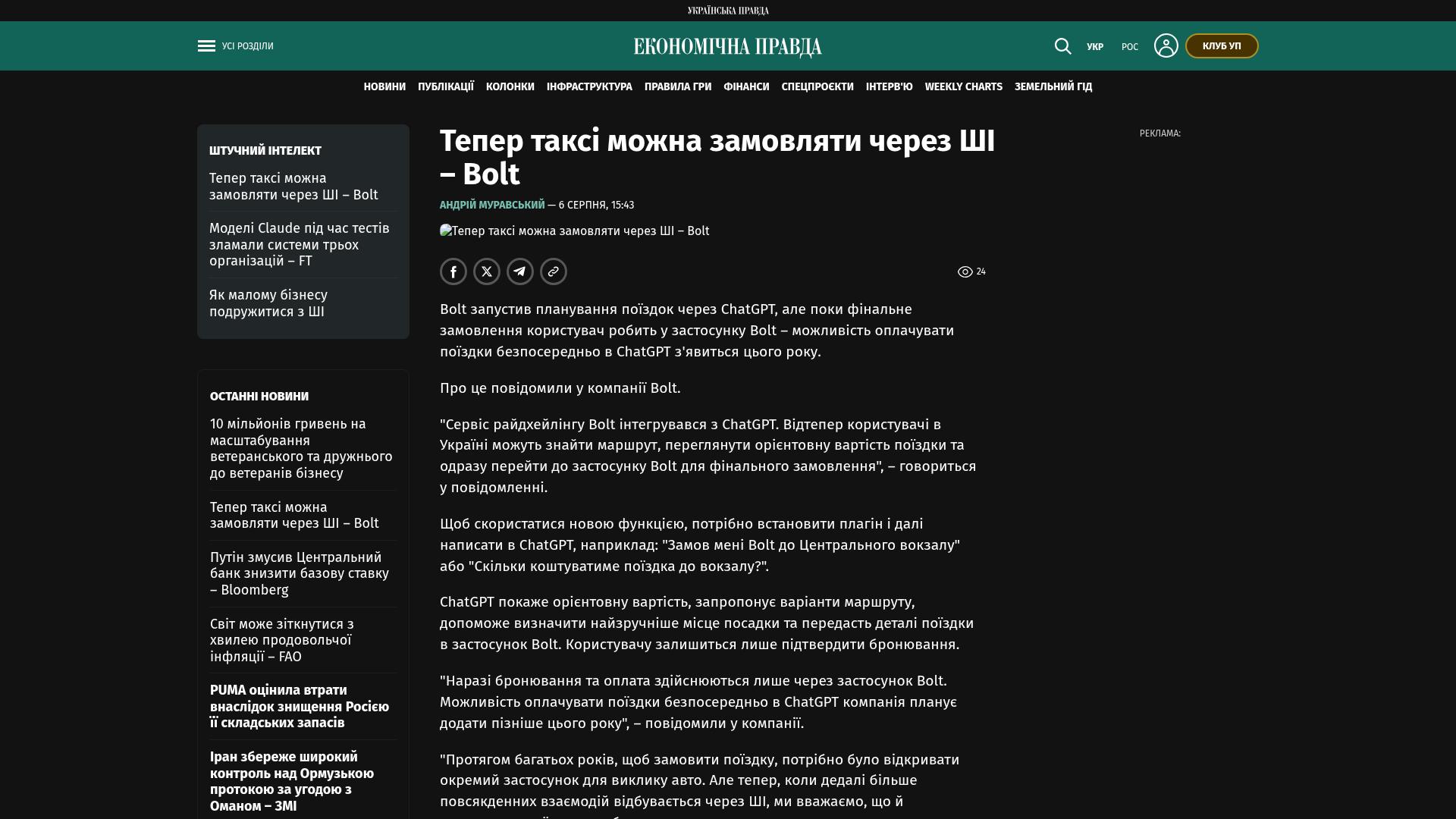Go to ПУБЛІКАЦІЇ section
This screenshot has width=1456, height=819.
point(446,87)
